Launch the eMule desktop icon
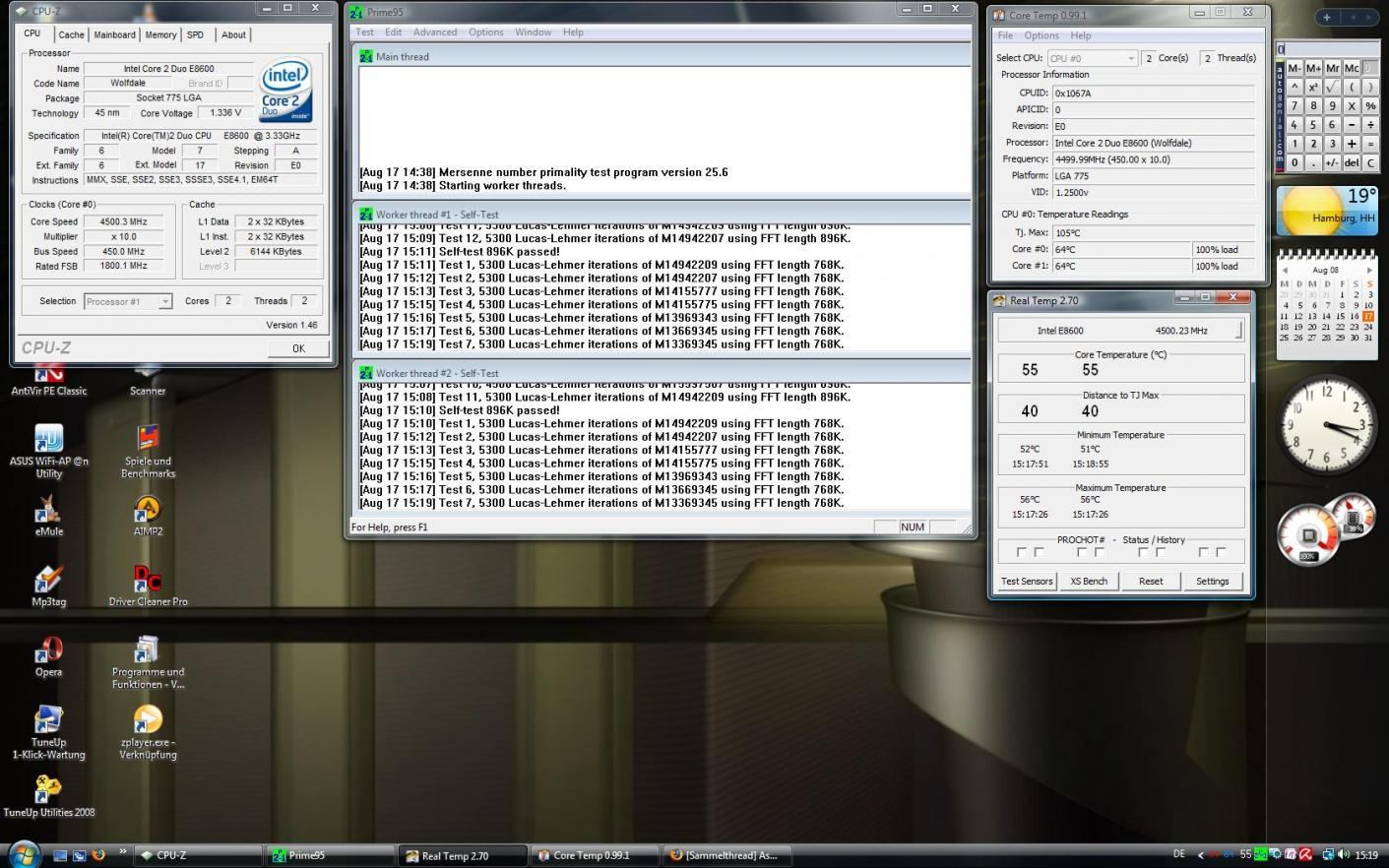 (48, 515)
